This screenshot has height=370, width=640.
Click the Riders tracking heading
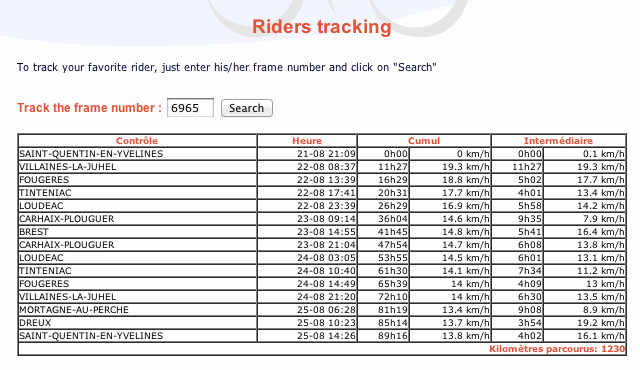(x=322, y=27)
